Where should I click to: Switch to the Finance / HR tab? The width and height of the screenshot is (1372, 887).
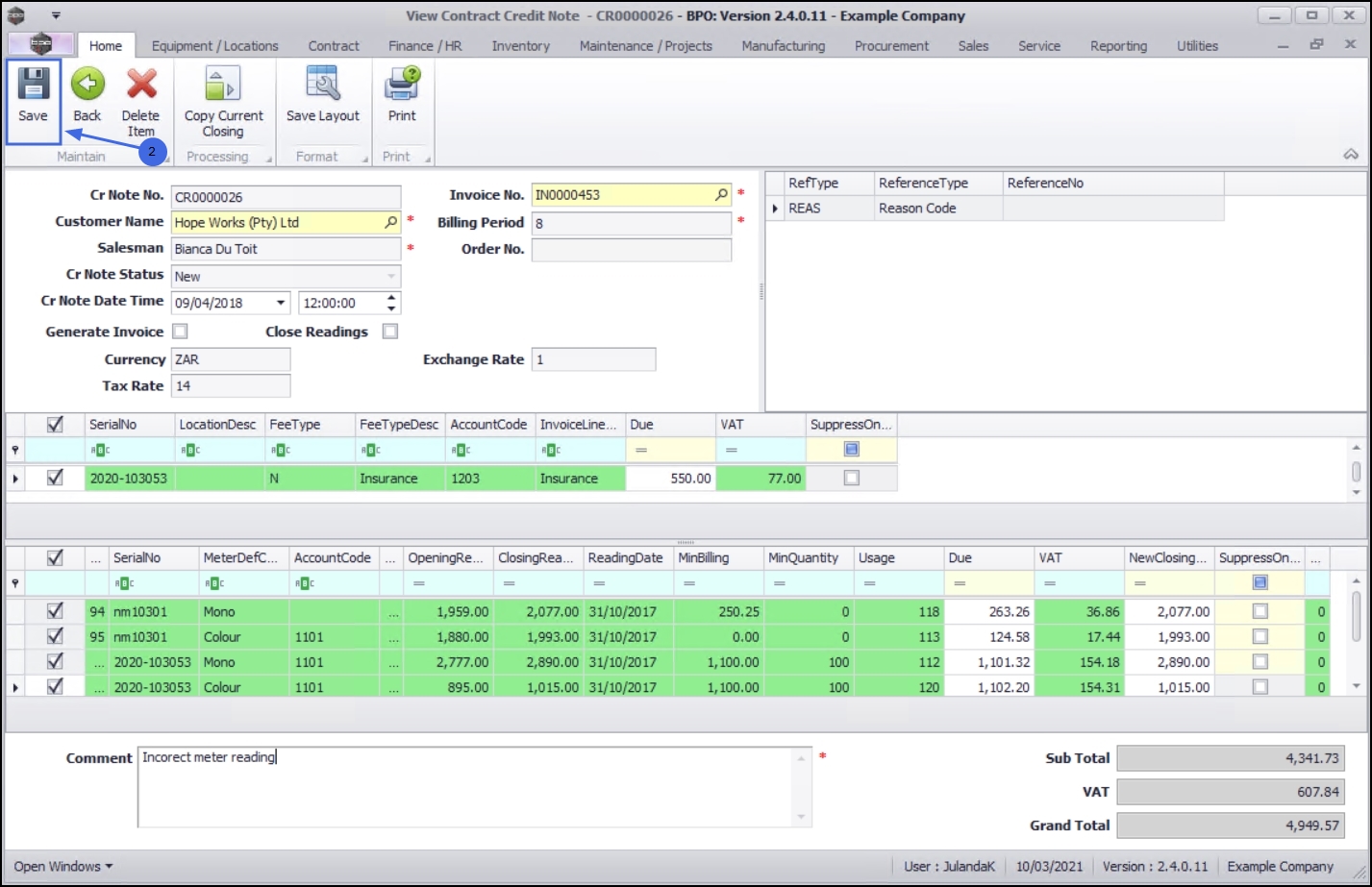pyautogui.click(x=425, y=46)
